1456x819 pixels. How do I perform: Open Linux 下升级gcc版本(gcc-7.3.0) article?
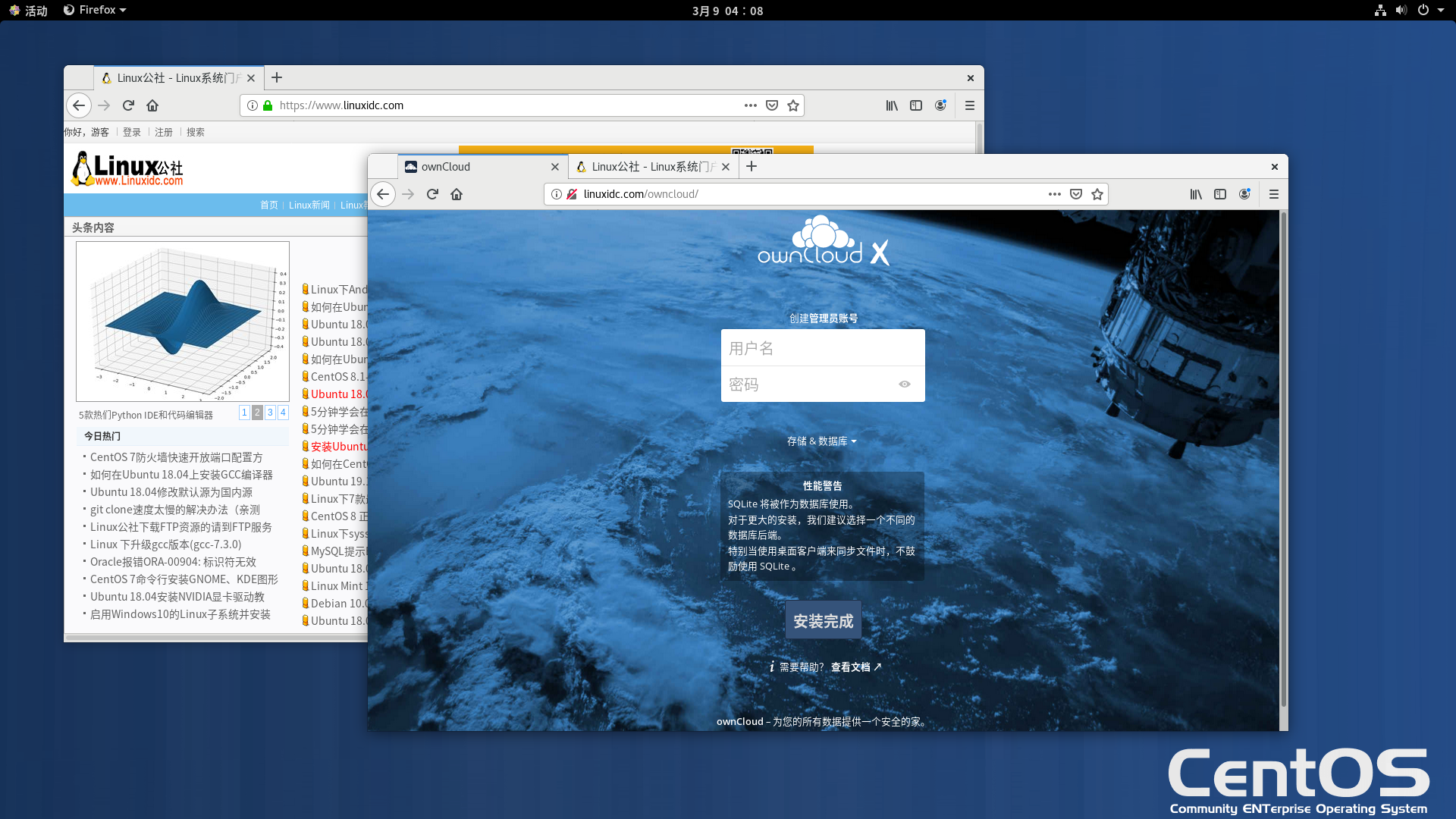pyautogui.click(x=165, y=544)
